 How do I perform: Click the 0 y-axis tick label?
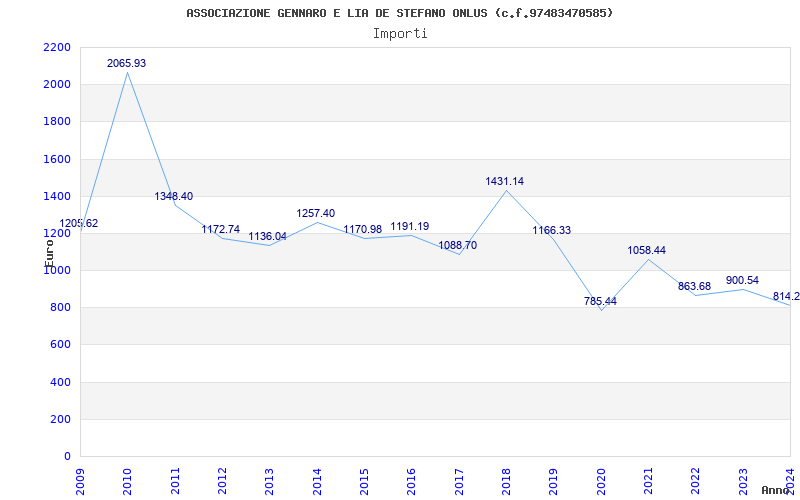point(67,457)
